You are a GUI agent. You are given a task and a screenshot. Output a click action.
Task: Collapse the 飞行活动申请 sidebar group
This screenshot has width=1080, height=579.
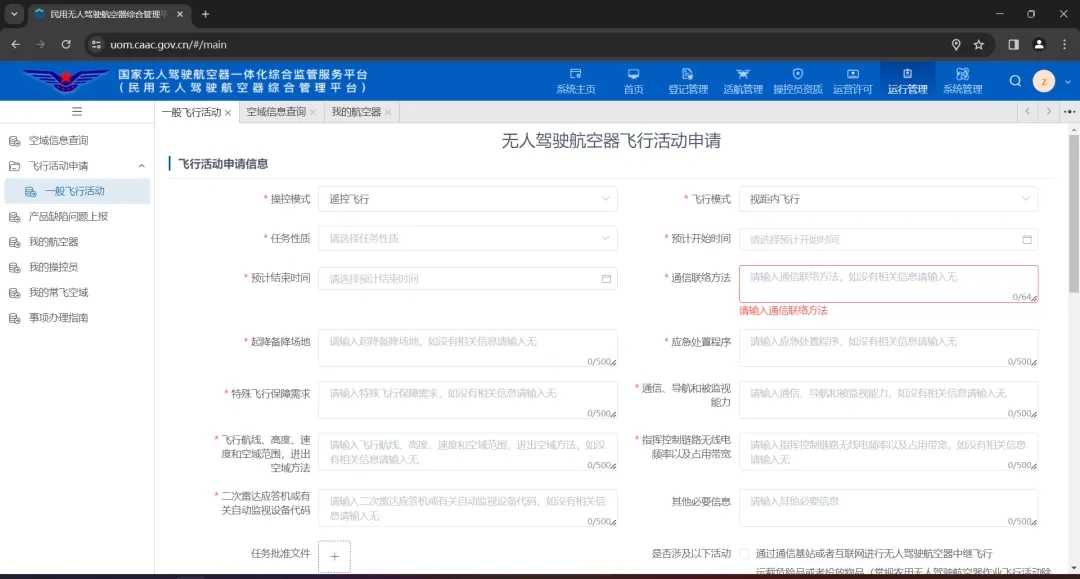point(141,166)
